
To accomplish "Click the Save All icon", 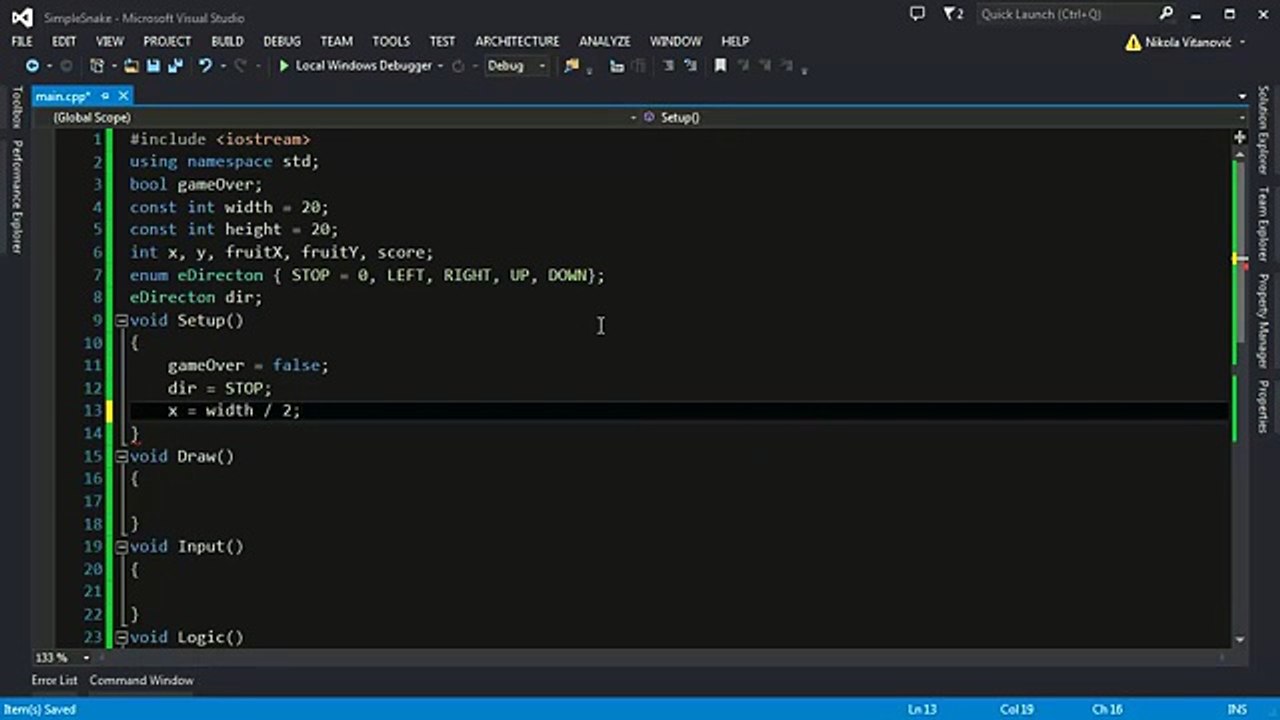I will pyautogui.click(x=175, y=66).
